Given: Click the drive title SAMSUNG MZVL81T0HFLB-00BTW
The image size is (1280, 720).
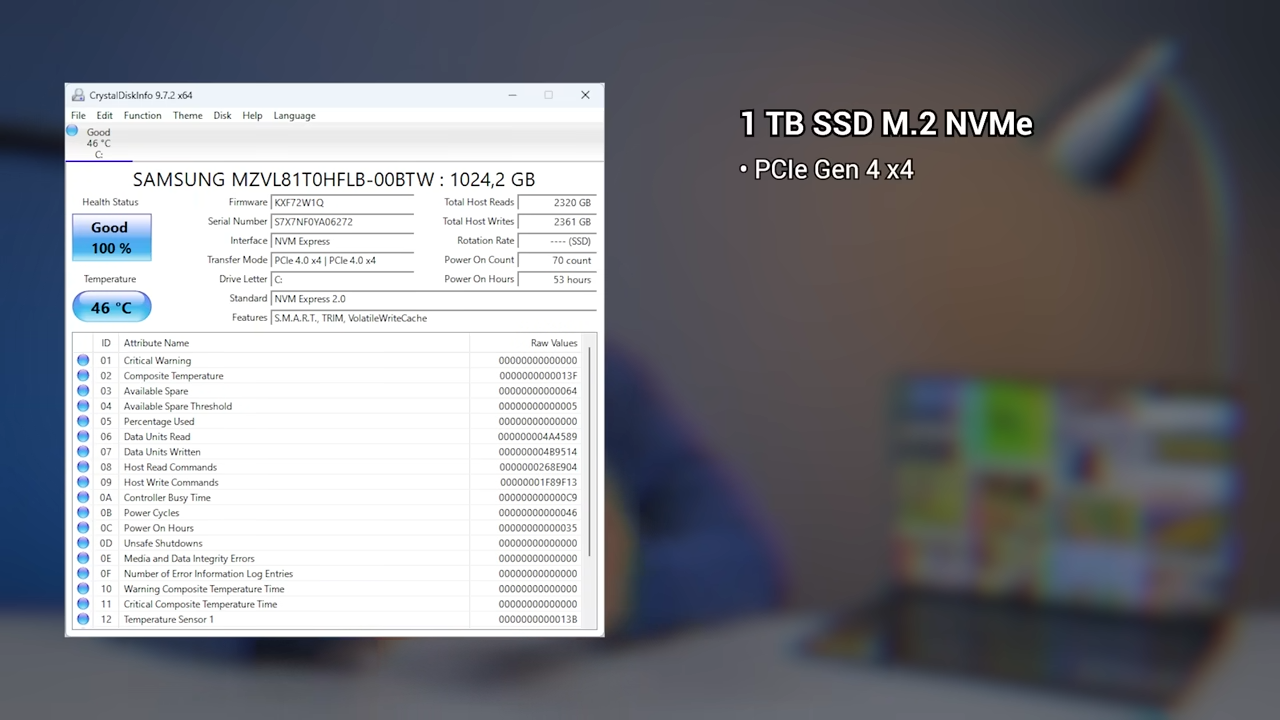Looking at the screenshot, I should [334, 180].
